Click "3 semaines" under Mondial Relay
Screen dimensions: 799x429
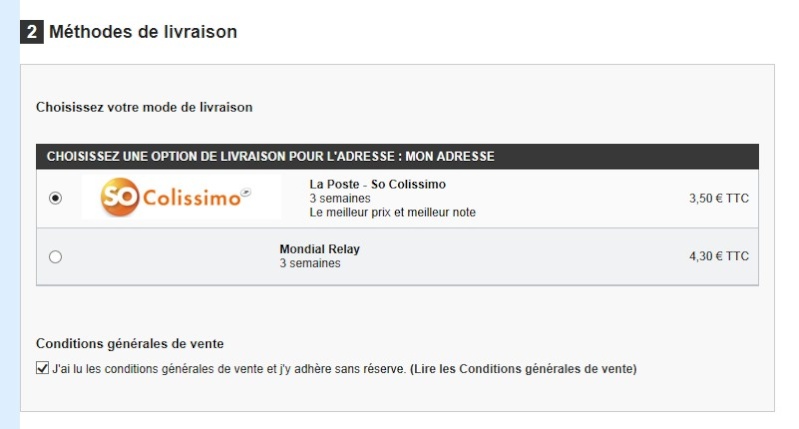pos(310,263)
